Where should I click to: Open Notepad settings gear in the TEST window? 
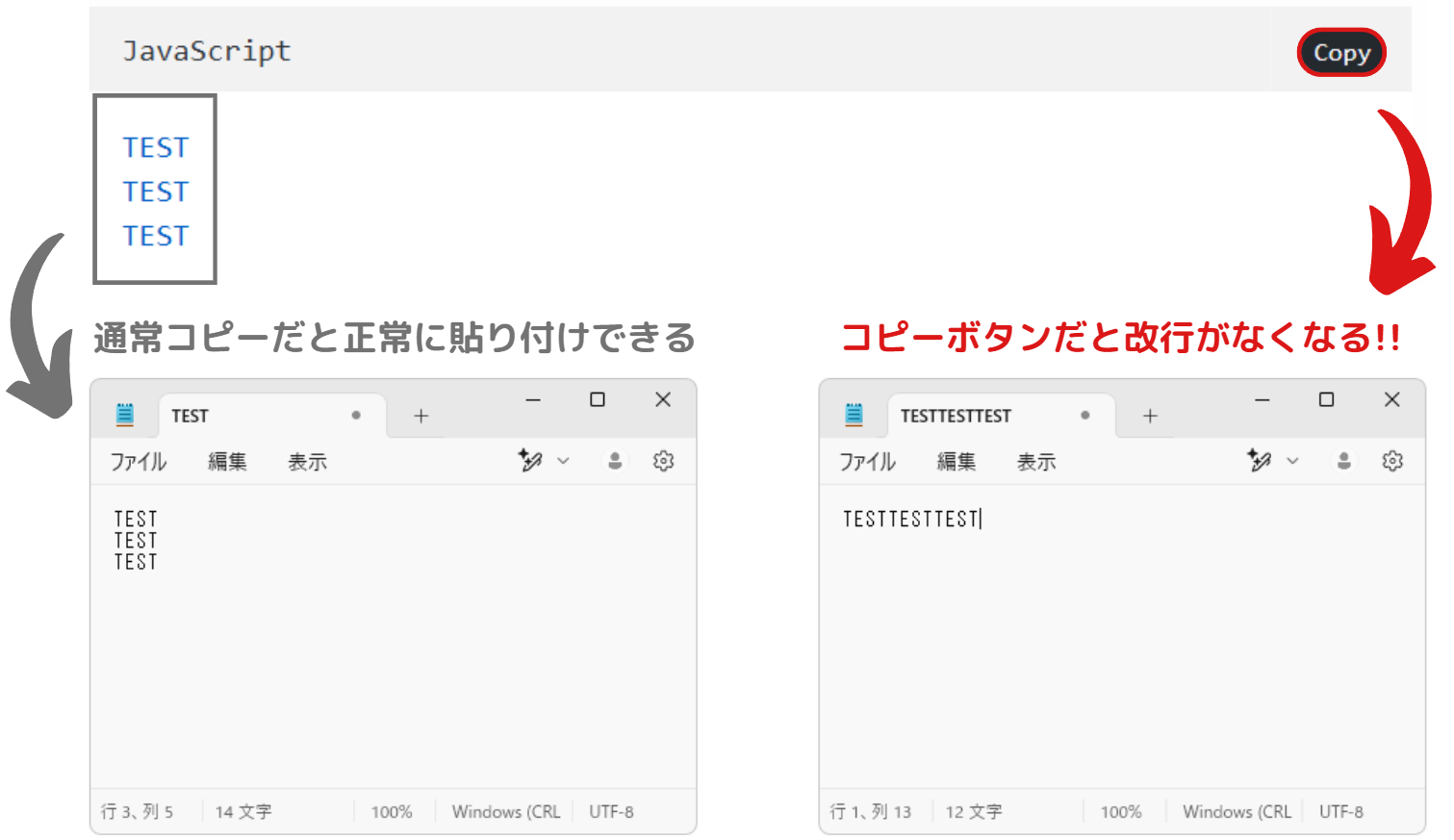663,461
